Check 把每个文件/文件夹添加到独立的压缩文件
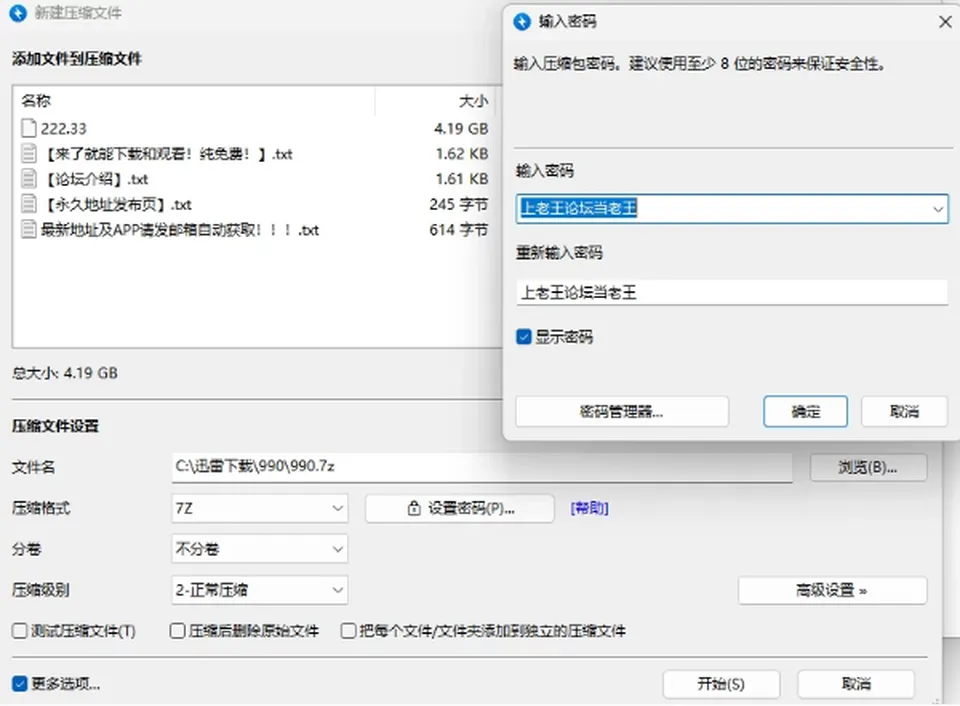The image size is (960, 706). point(348,631)
